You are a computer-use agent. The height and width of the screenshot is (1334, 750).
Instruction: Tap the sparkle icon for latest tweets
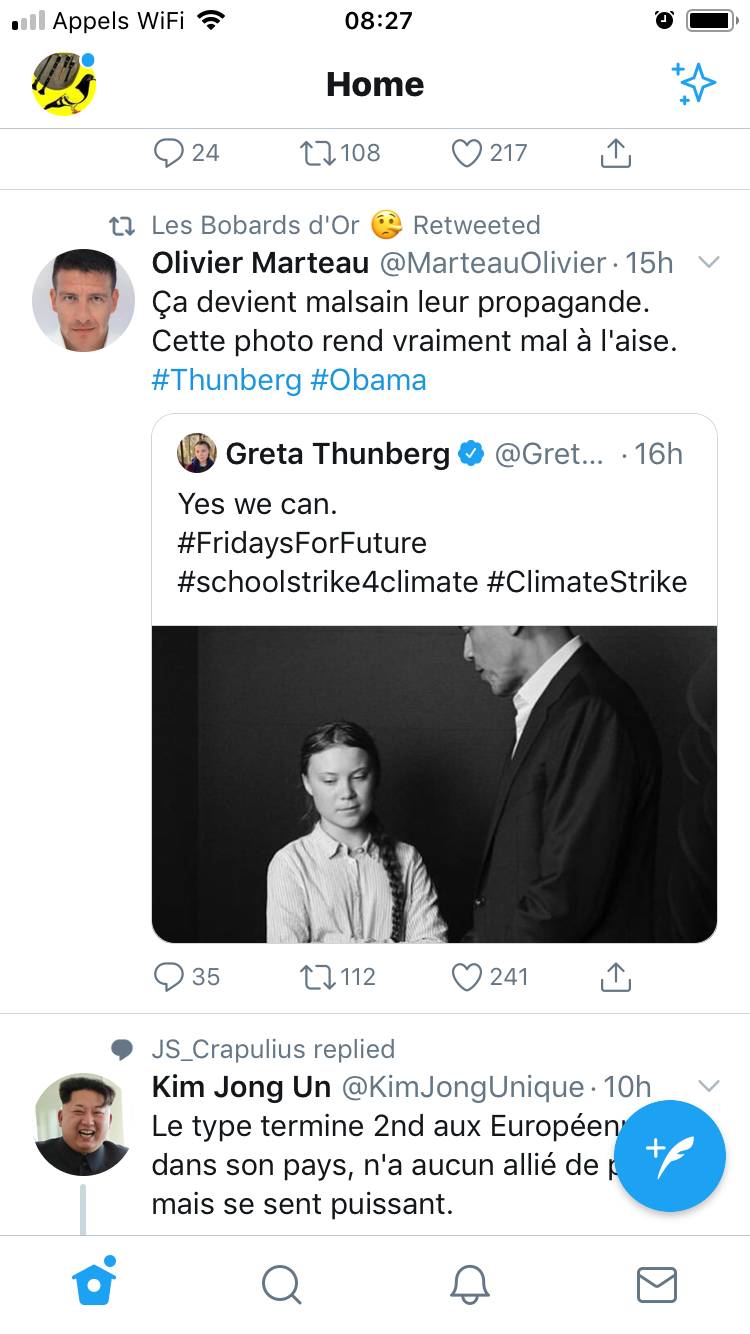(694, 83)
